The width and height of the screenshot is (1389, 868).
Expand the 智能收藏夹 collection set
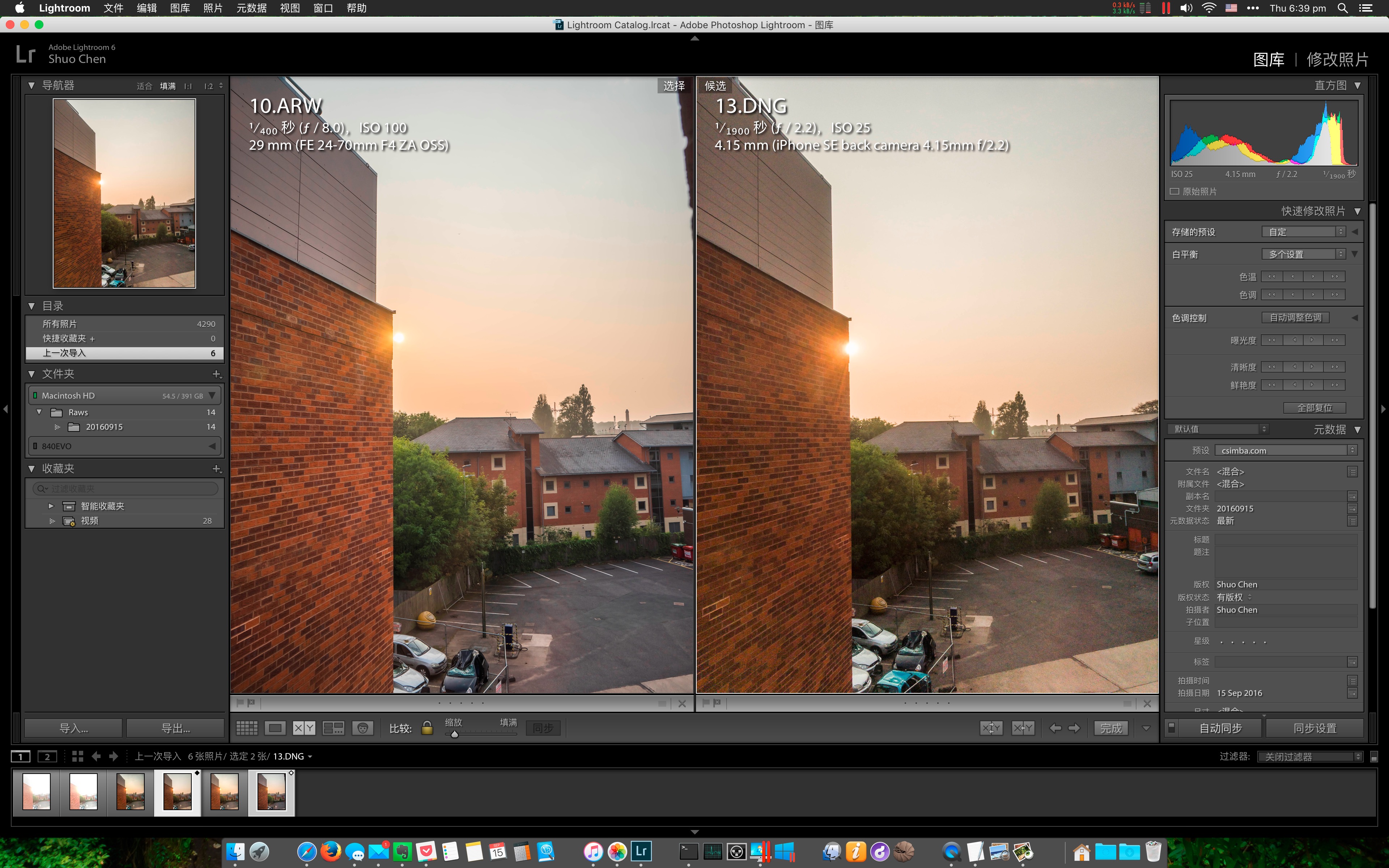click(51, 506)
